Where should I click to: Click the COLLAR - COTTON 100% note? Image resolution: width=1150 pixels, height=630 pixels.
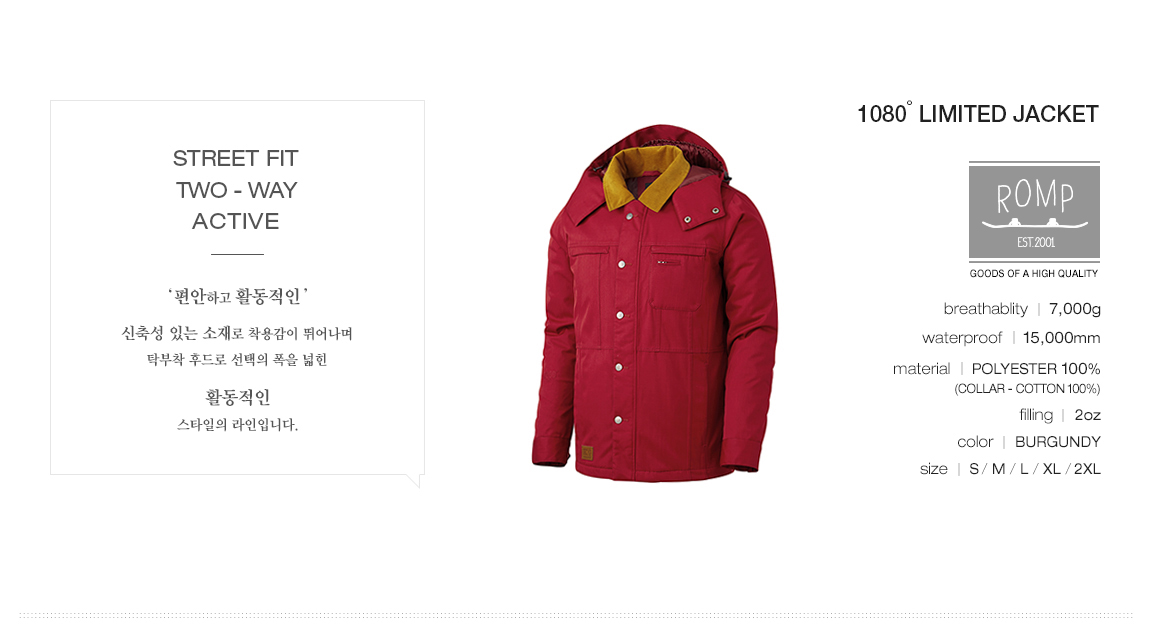[1027, 389]
